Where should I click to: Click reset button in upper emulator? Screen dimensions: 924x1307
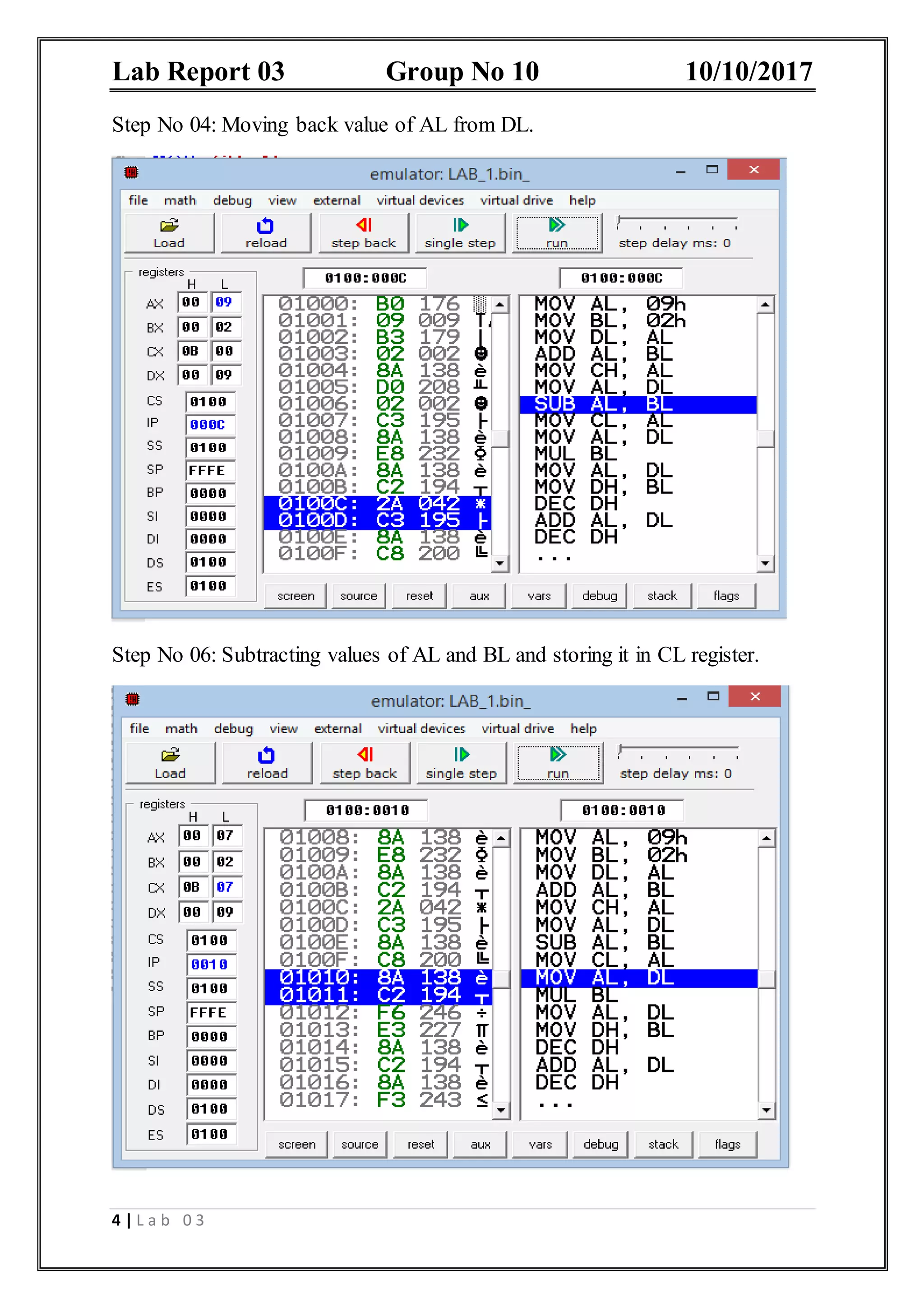point(419,596)
